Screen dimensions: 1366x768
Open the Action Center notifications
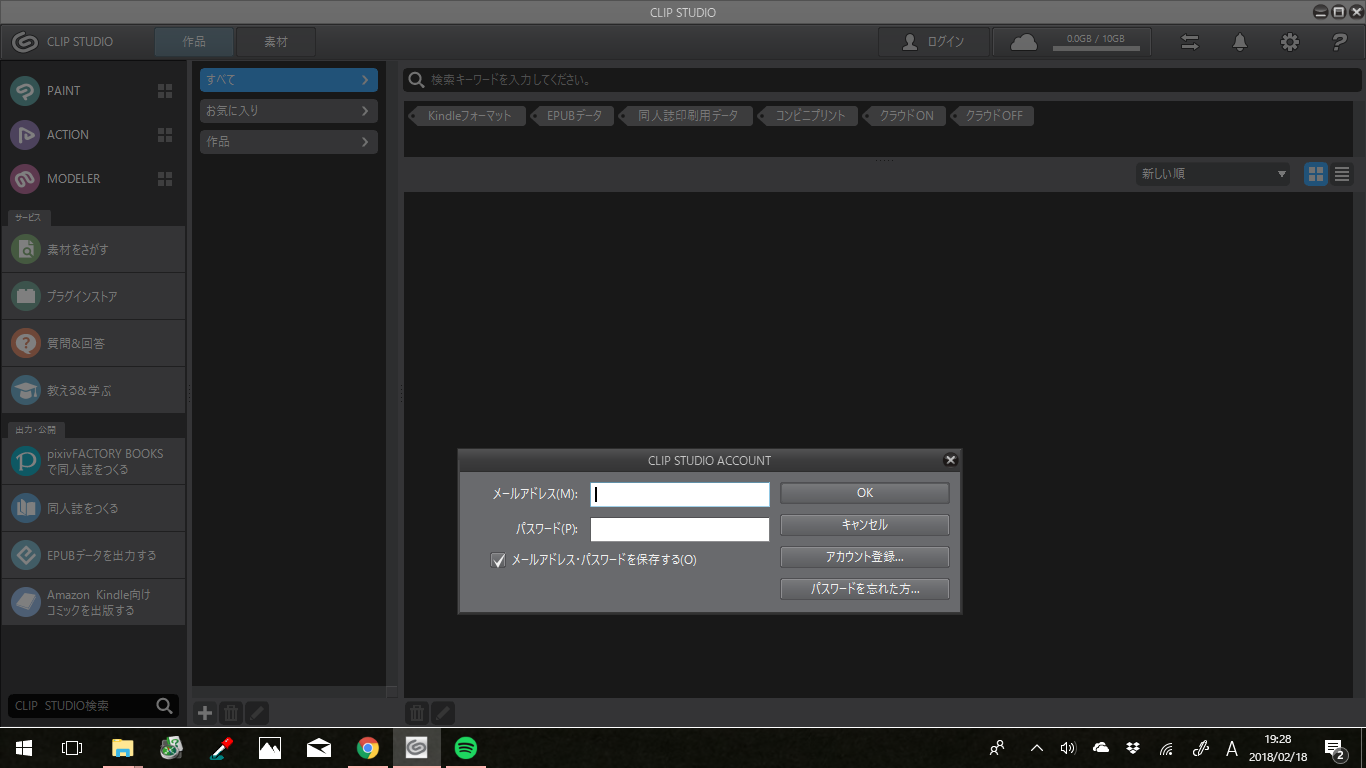click(x=1334, y=748)
